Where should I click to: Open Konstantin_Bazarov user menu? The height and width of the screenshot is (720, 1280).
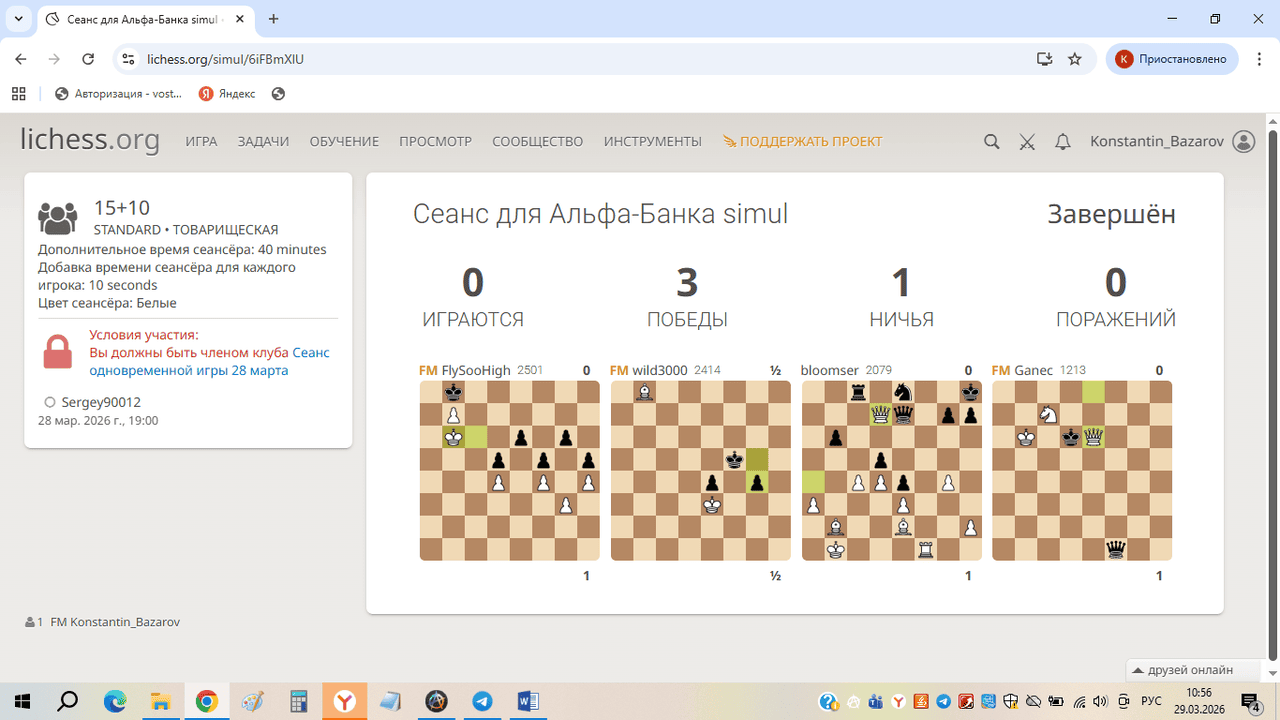click(1156, 142)
